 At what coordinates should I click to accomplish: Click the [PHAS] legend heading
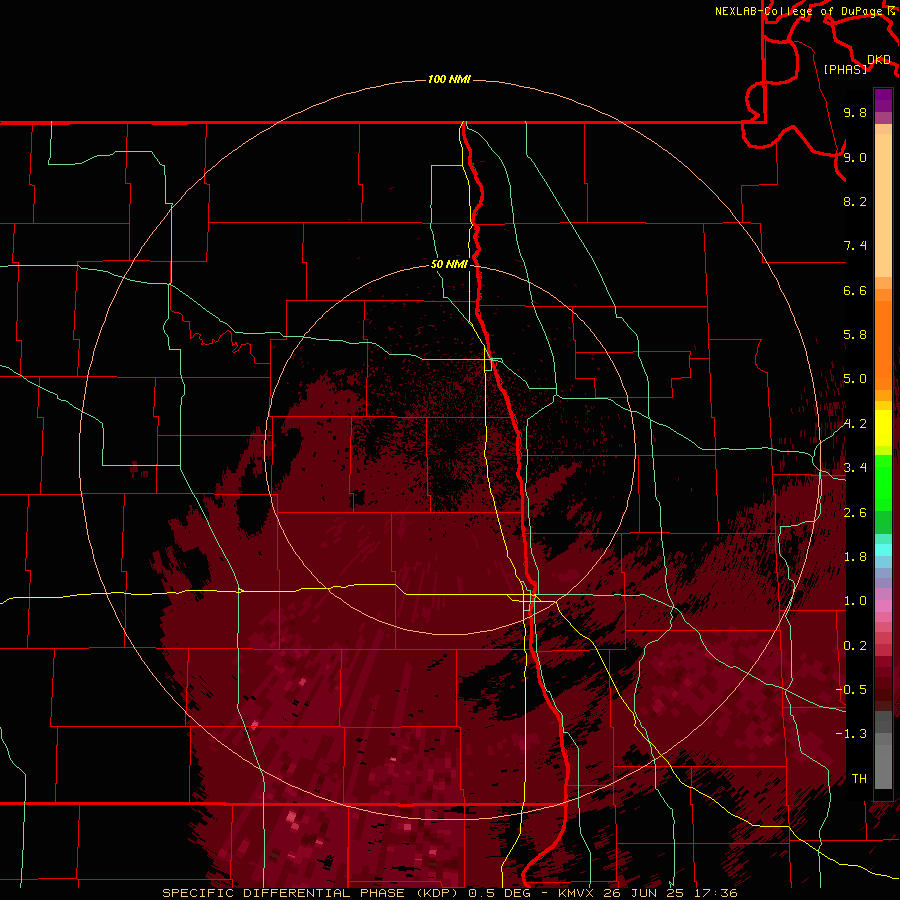[845, 69]
